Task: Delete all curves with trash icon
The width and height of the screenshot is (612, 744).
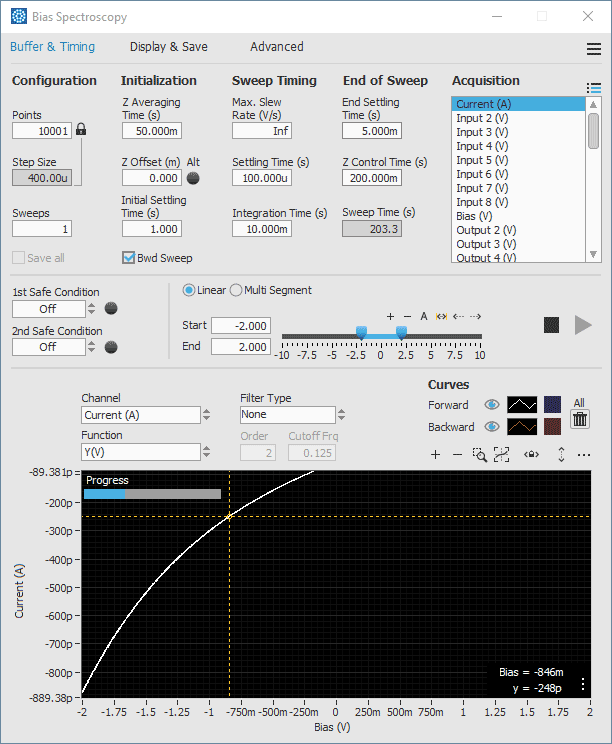Action: pos(580,419)
